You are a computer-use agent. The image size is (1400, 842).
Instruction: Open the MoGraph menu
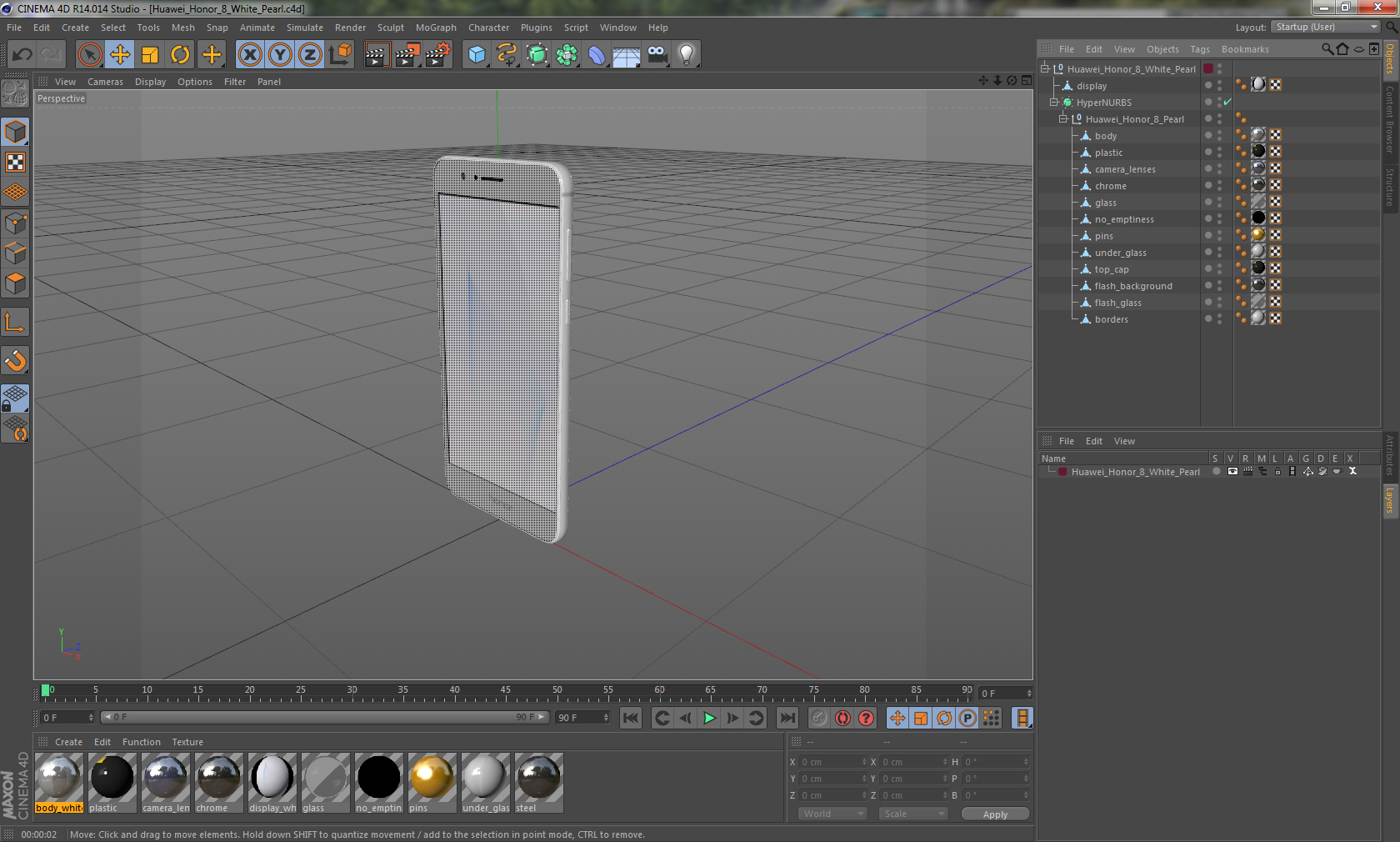click(x=436, y=28)
